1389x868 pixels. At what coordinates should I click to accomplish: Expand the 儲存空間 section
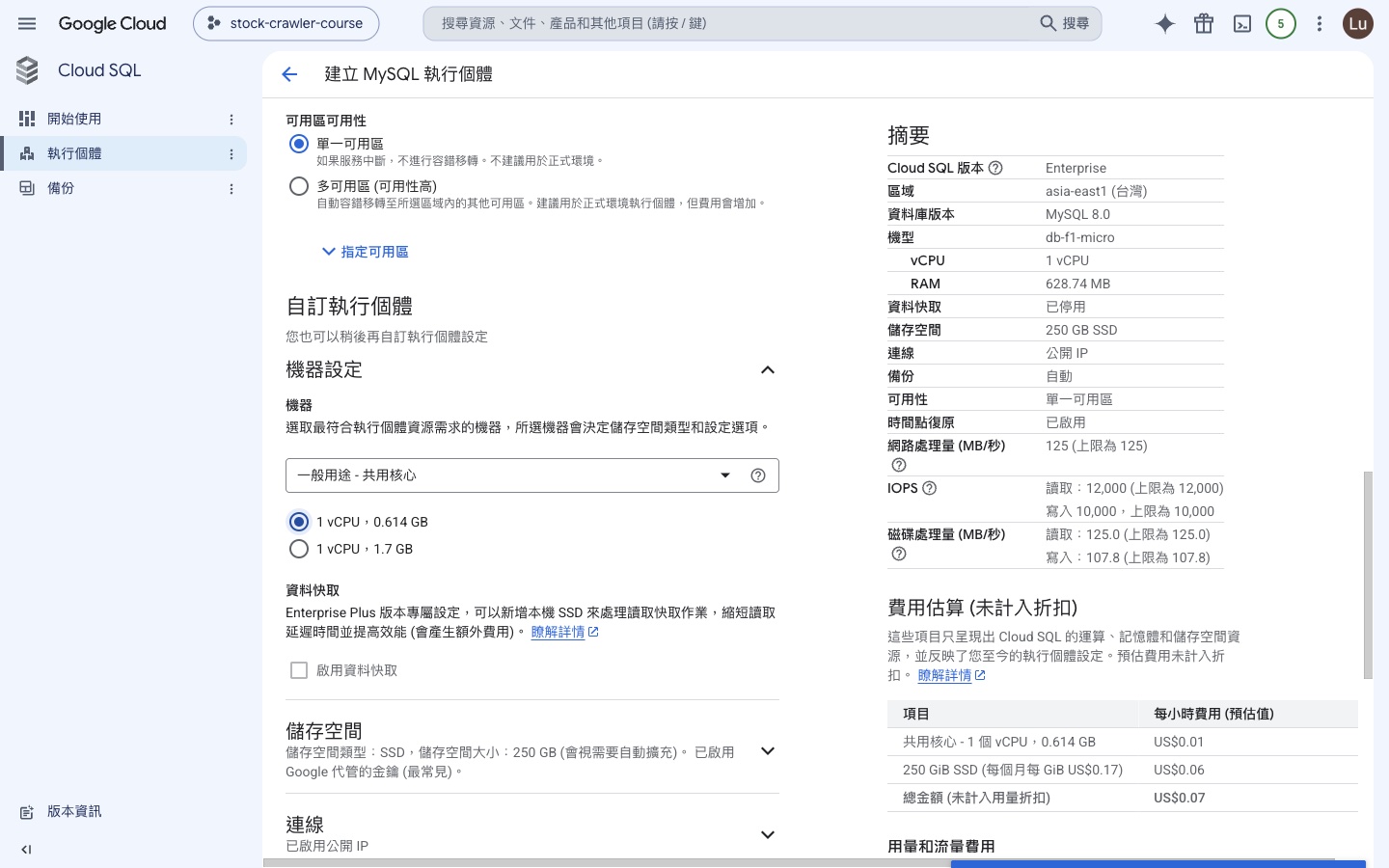tap(768, 751)
